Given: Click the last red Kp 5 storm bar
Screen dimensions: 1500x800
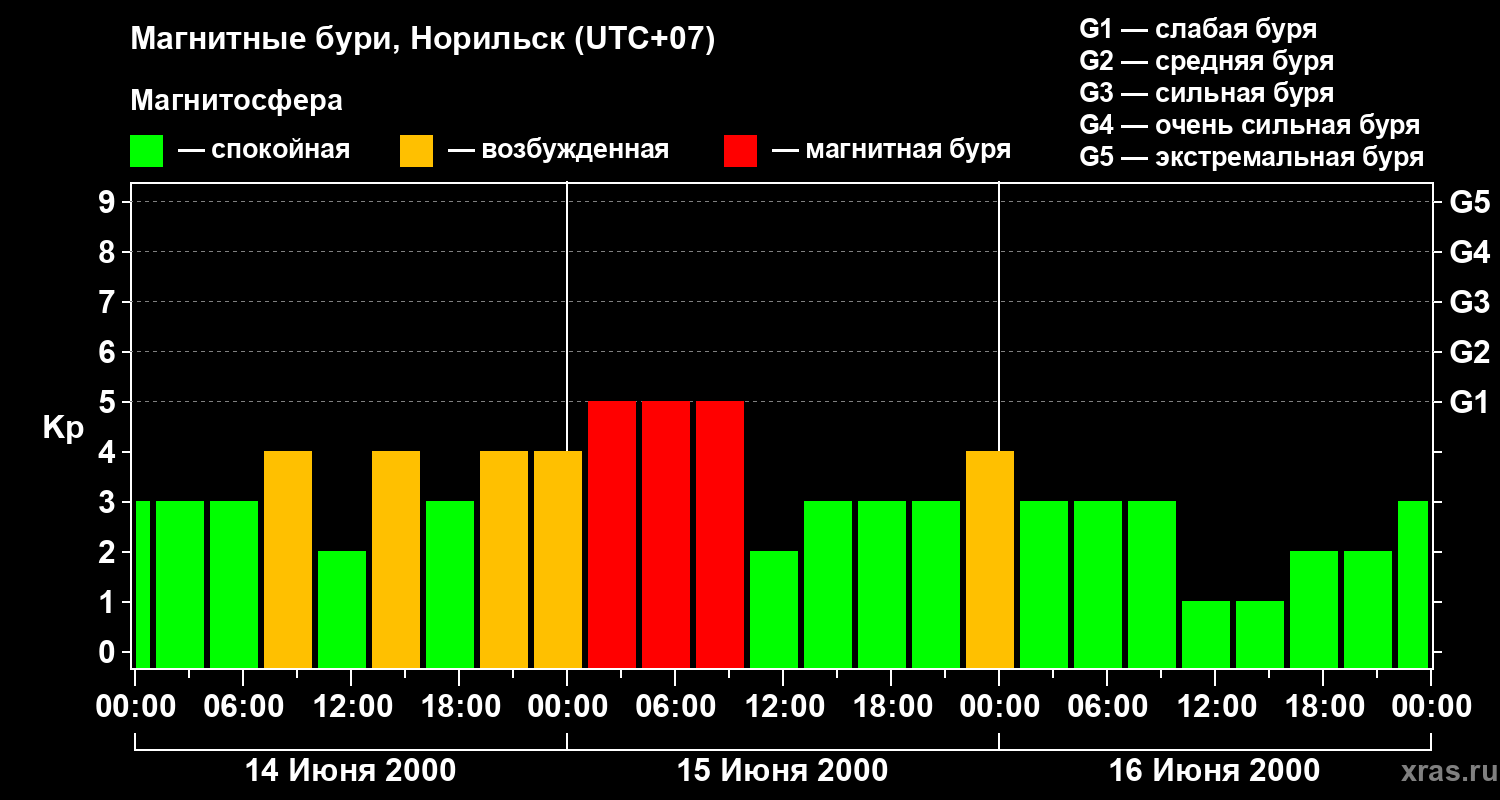Looking at the screenshot, I should point(720,534).
